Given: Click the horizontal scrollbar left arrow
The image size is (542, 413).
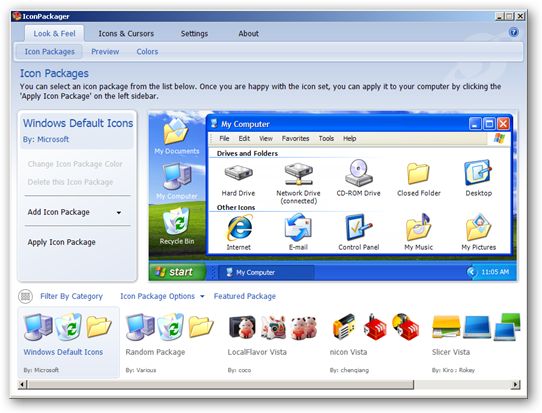Looking at the screenshot, I should [x=22, y=384].
